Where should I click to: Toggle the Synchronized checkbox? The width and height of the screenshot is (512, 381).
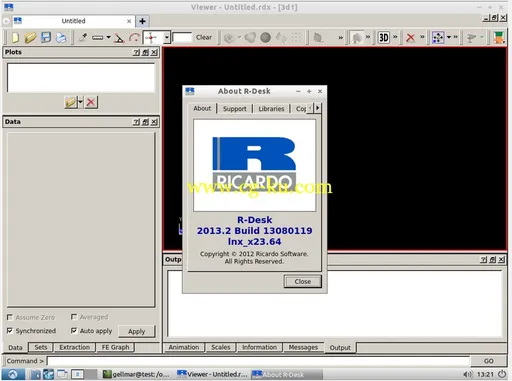pyautogui.click(x=10, y=331)
